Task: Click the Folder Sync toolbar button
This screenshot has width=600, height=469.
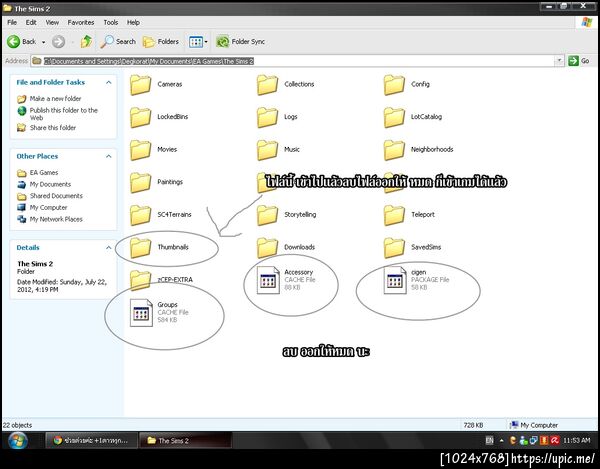Action: [240, 41]
